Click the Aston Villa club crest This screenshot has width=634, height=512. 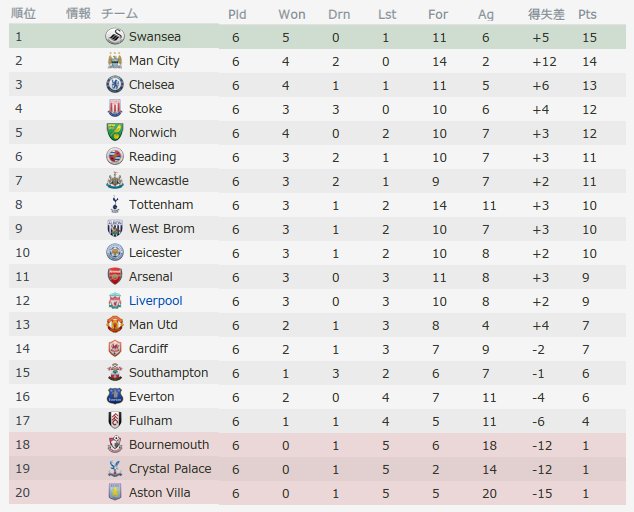pos(114,493)
